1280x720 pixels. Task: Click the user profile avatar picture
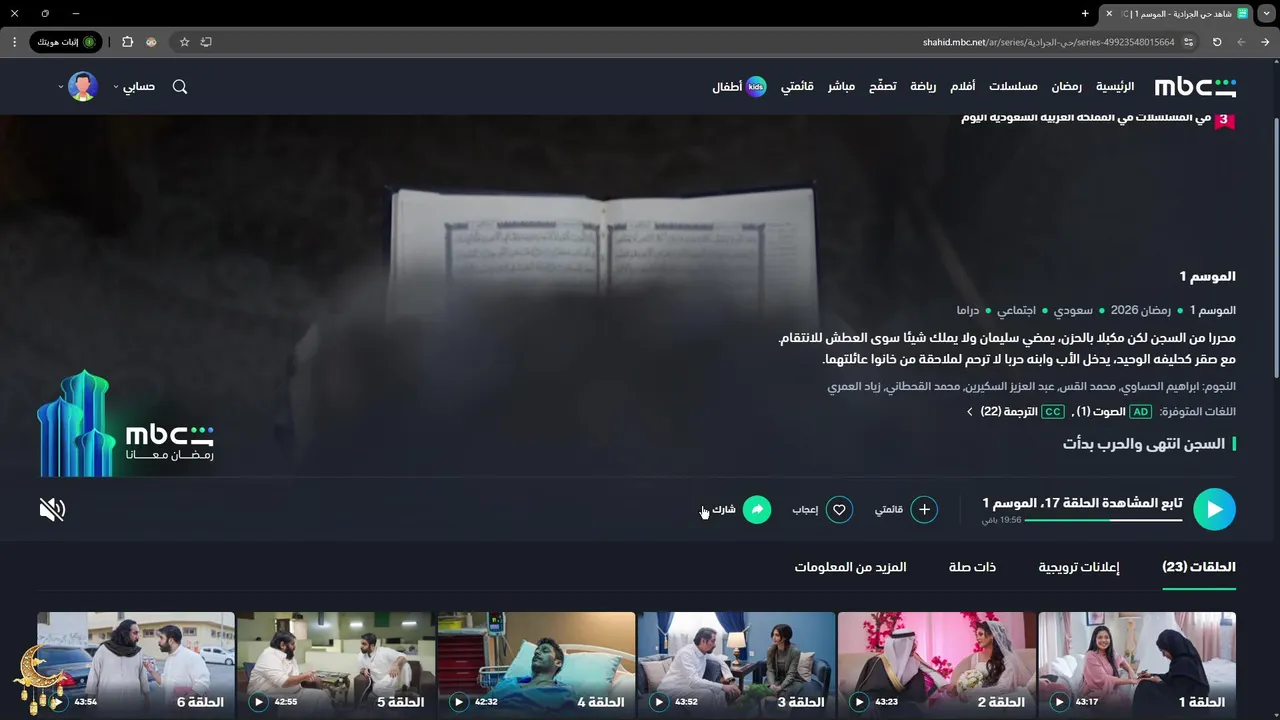83,87
